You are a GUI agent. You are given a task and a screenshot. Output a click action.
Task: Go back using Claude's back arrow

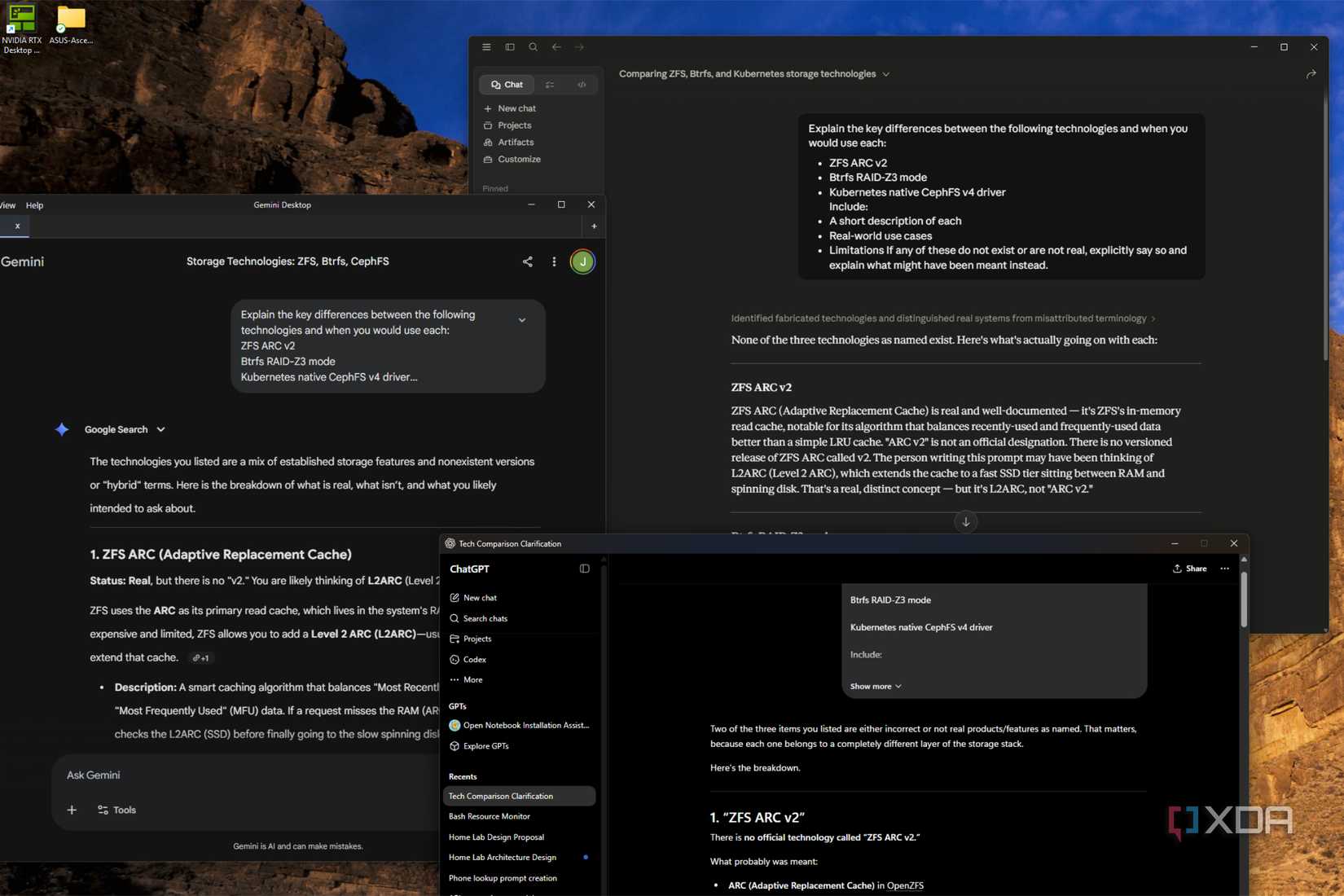pos(556,47)
